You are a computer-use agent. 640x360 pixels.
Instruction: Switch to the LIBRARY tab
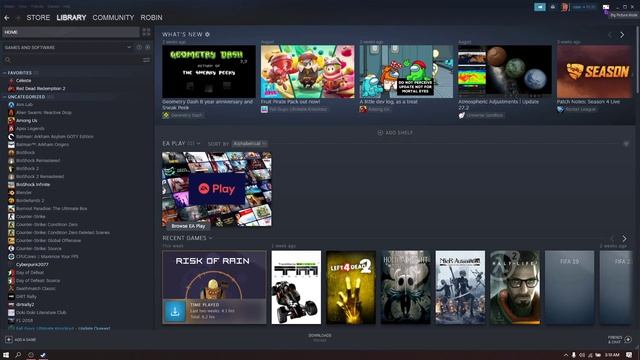[71, 18]
